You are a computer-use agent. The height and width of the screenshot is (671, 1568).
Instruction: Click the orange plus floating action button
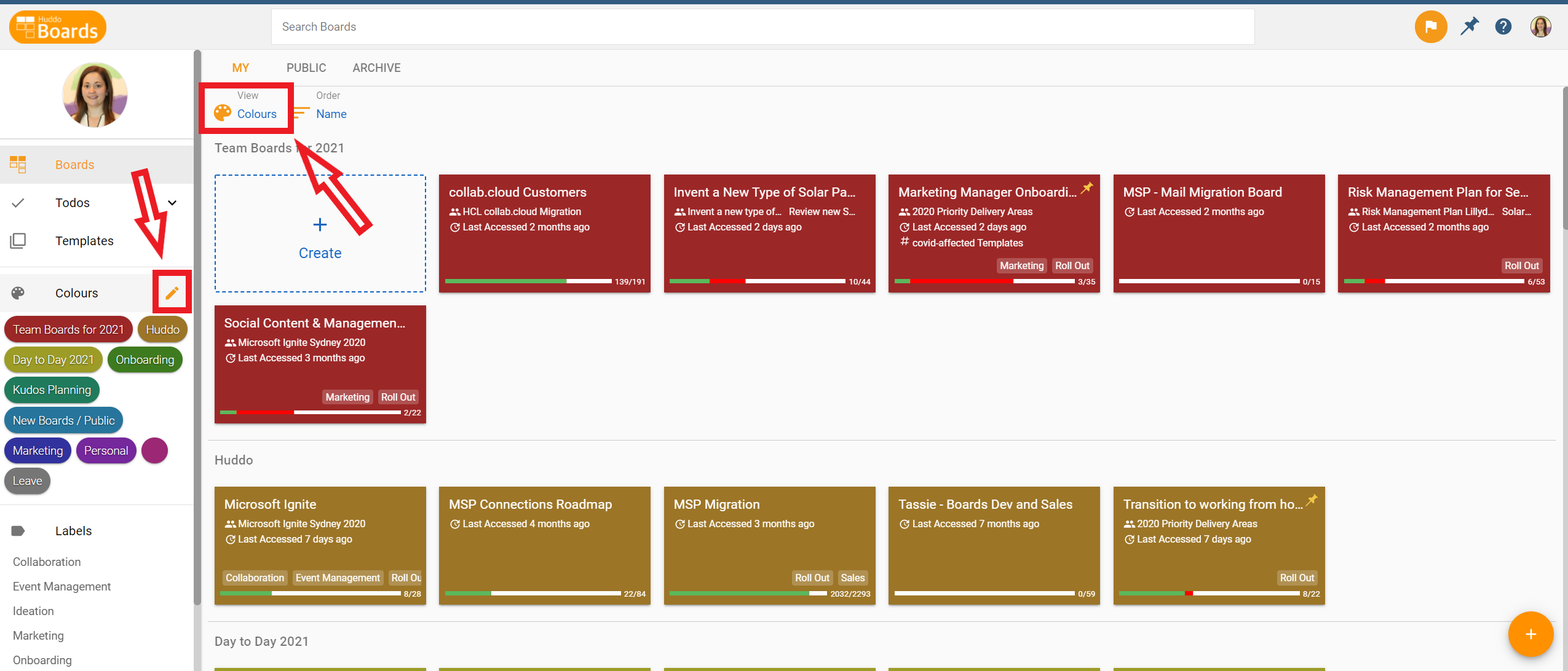point(1530,634)
